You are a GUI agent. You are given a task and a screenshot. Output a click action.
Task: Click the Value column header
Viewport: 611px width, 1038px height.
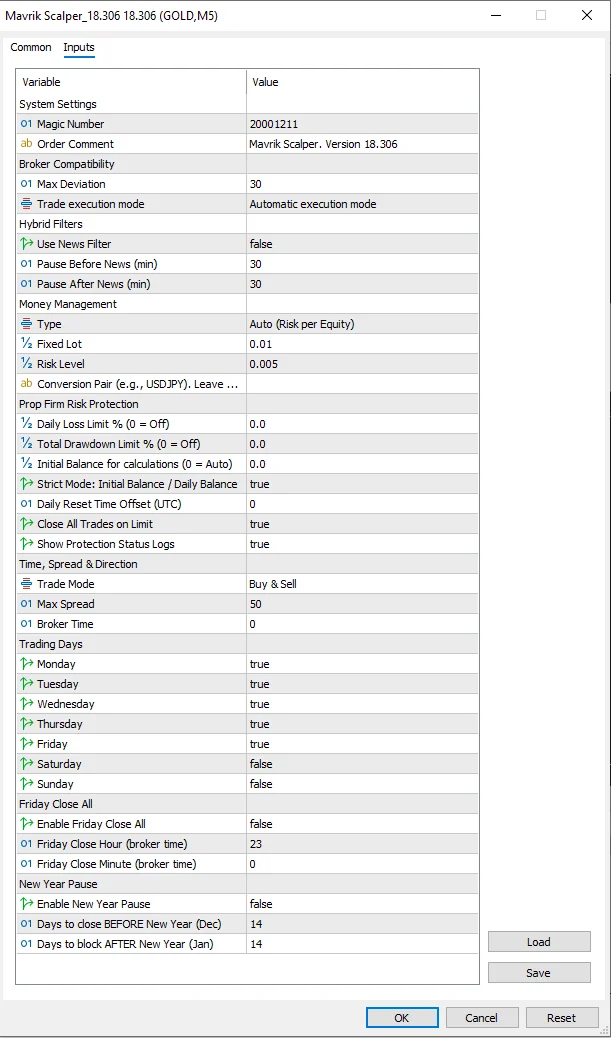(362, 82)
